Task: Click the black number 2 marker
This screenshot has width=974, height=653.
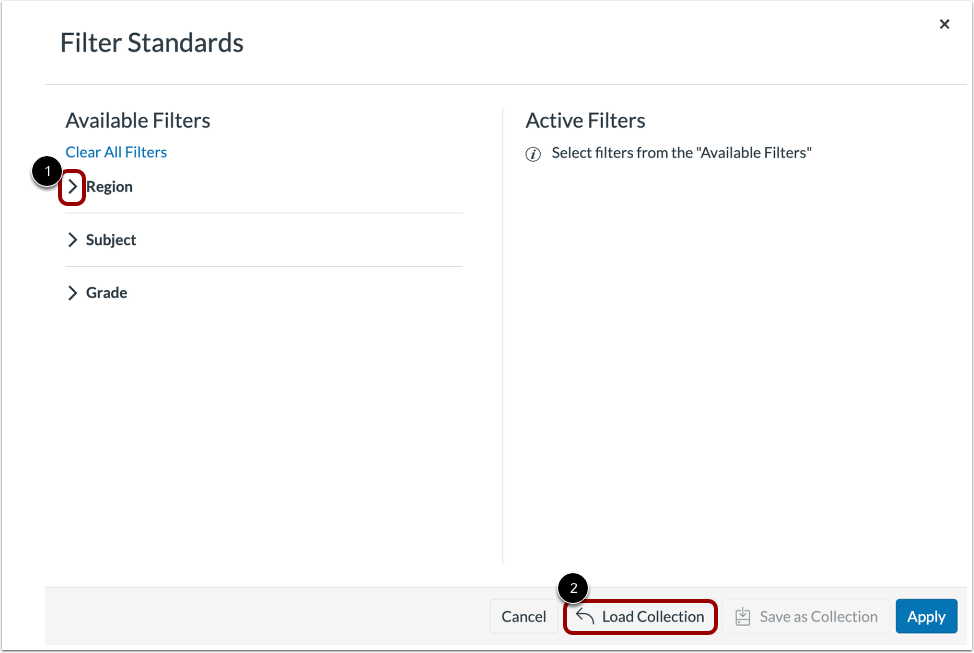Action: tap(573, 588)
